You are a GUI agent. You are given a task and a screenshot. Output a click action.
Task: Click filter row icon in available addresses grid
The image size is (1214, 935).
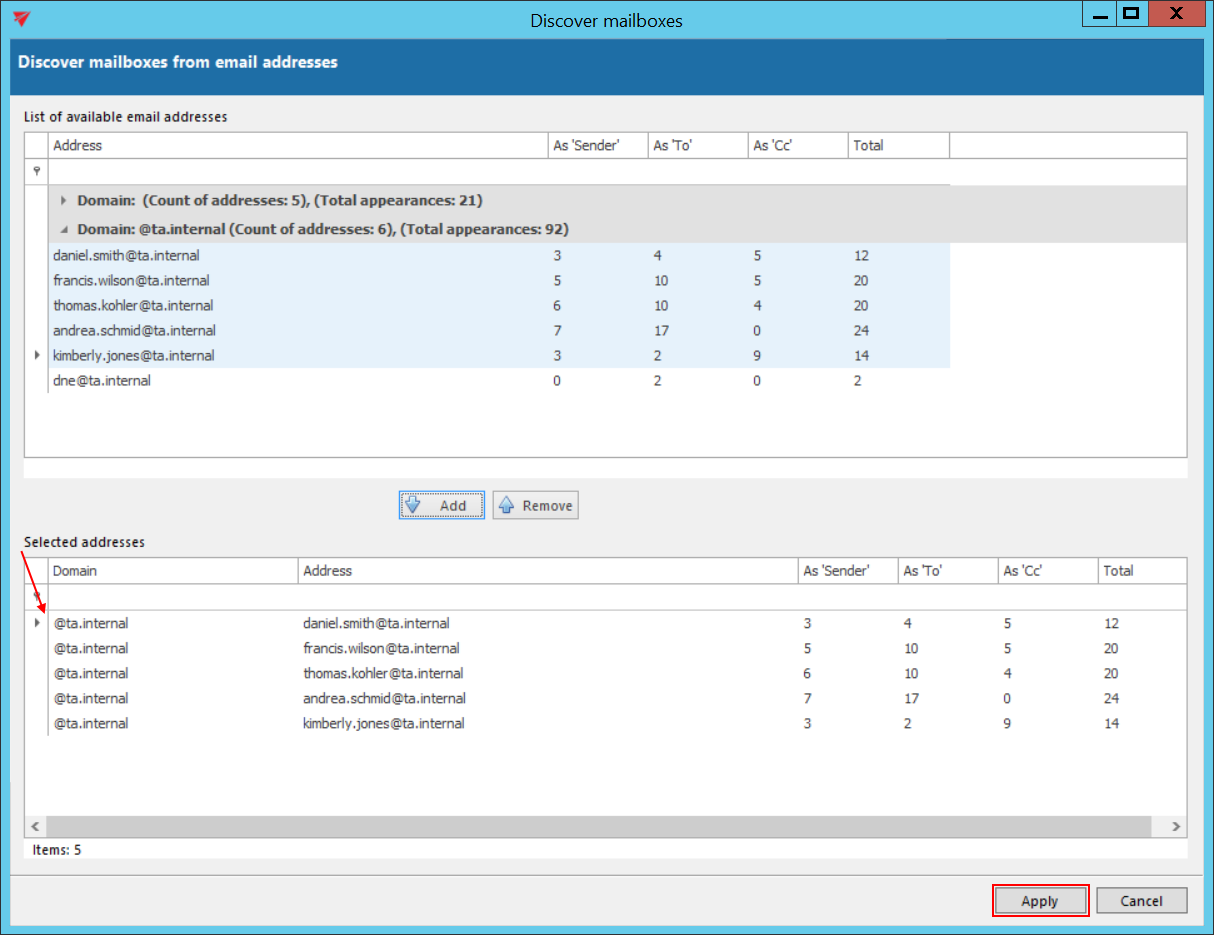(x=37, y=171)
